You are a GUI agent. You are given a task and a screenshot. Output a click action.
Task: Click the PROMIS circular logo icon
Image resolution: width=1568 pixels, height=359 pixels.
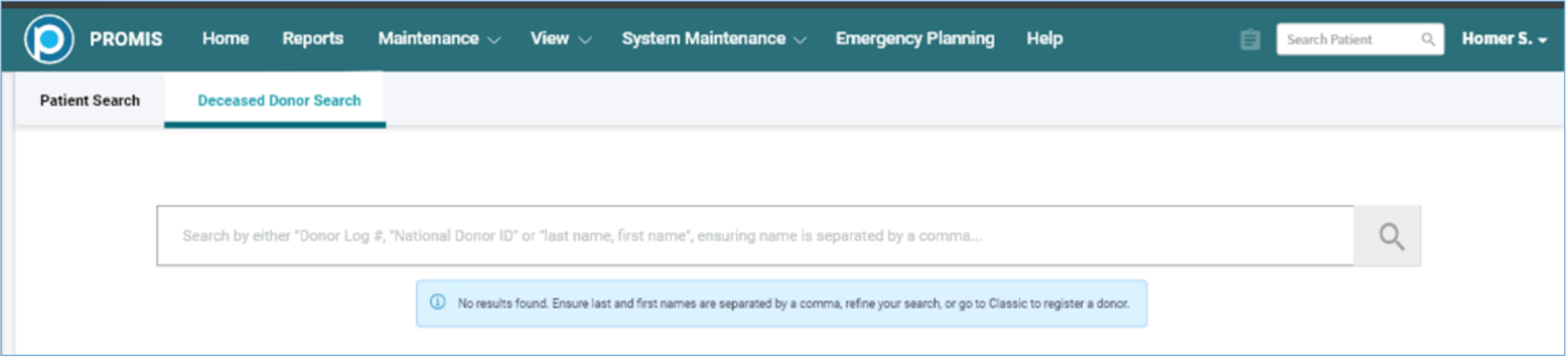49,39
